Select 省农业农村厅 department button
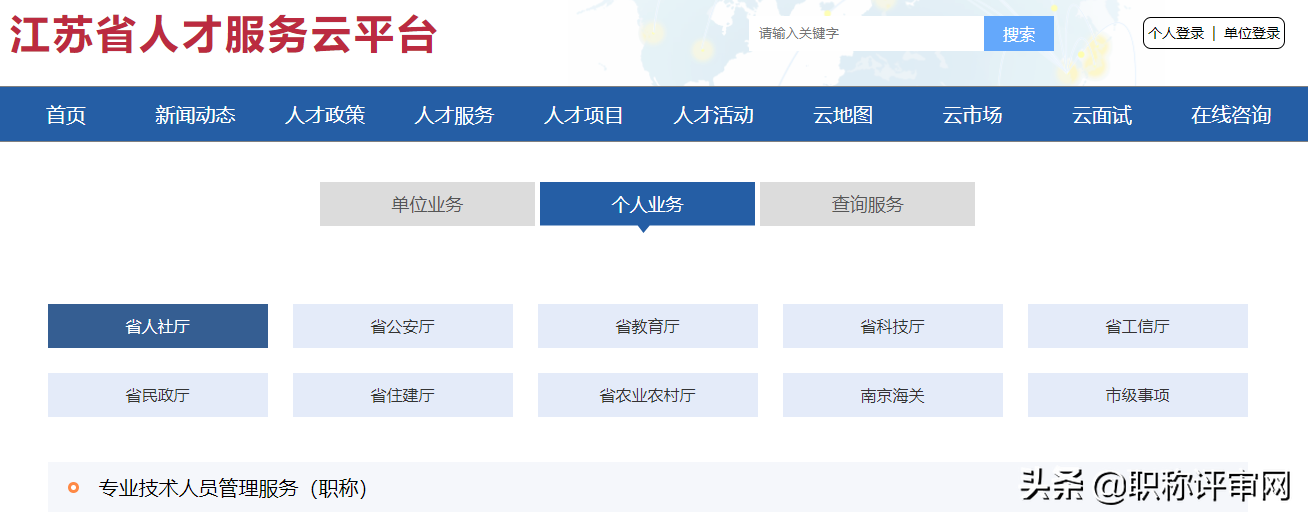 [x=648, y=395]
